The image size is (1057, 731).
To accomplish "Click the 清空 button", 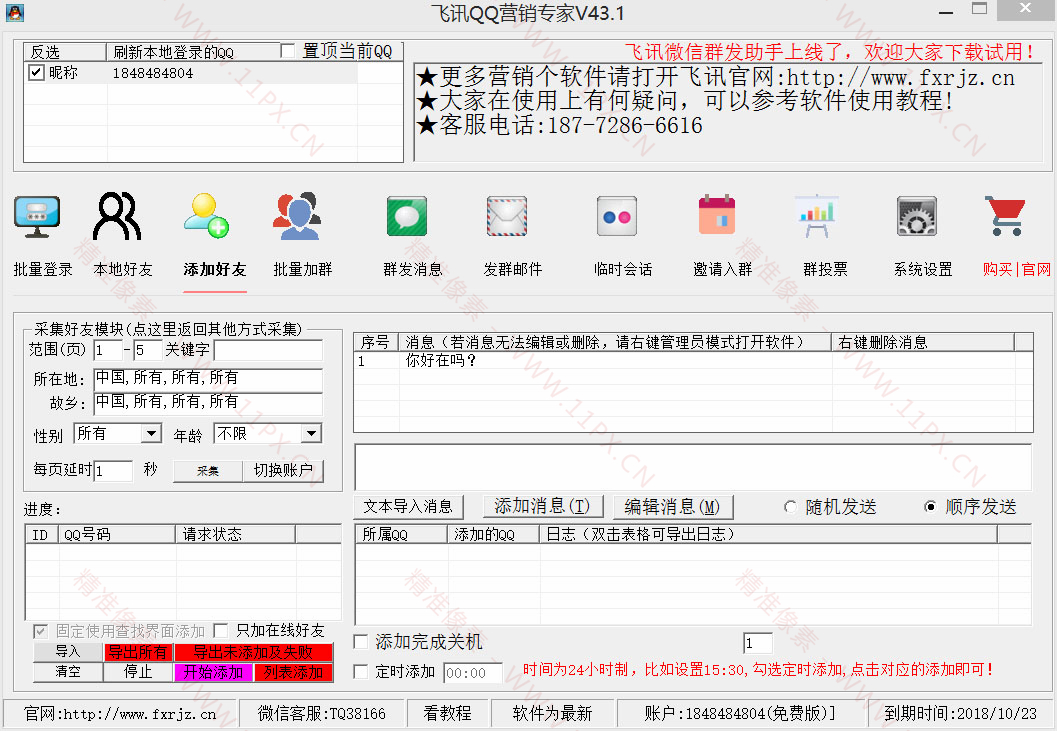I will tap(68, 672).
